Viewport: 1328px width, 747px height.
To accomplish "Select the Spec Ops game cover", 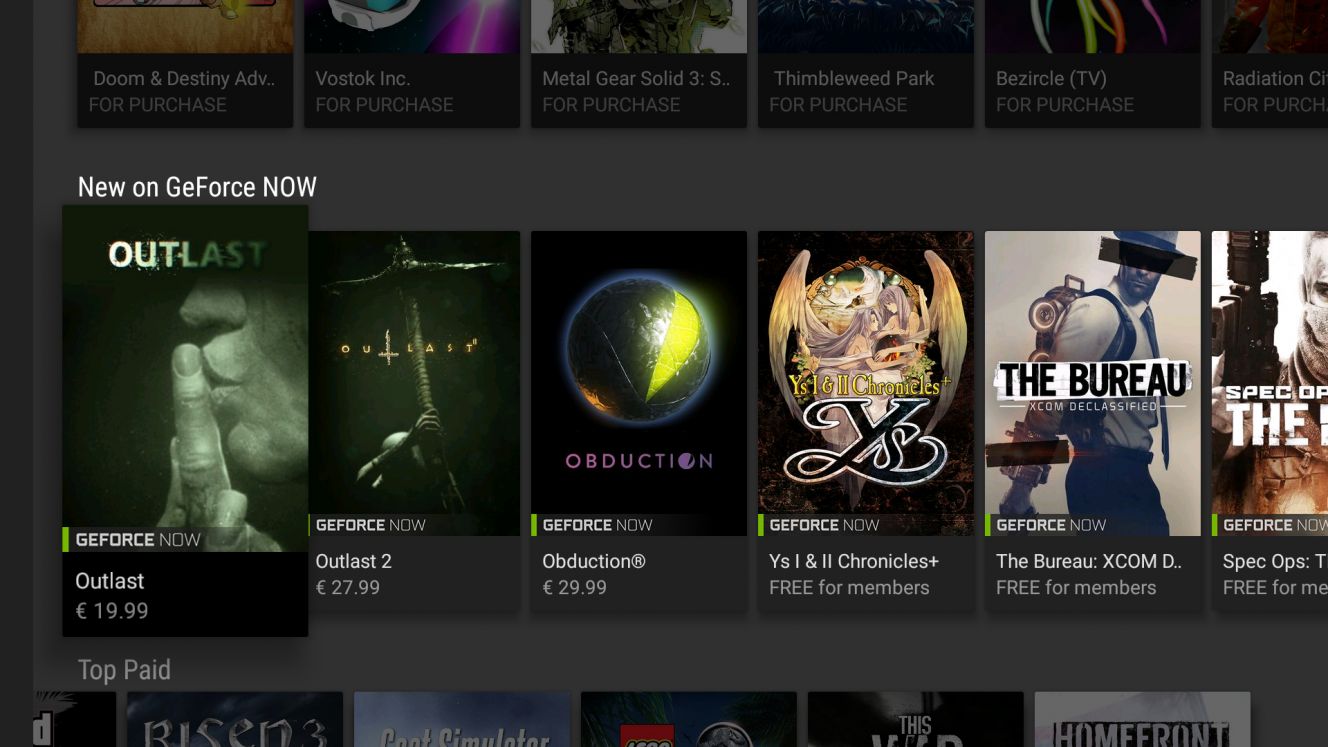I will pos(1270,383).
